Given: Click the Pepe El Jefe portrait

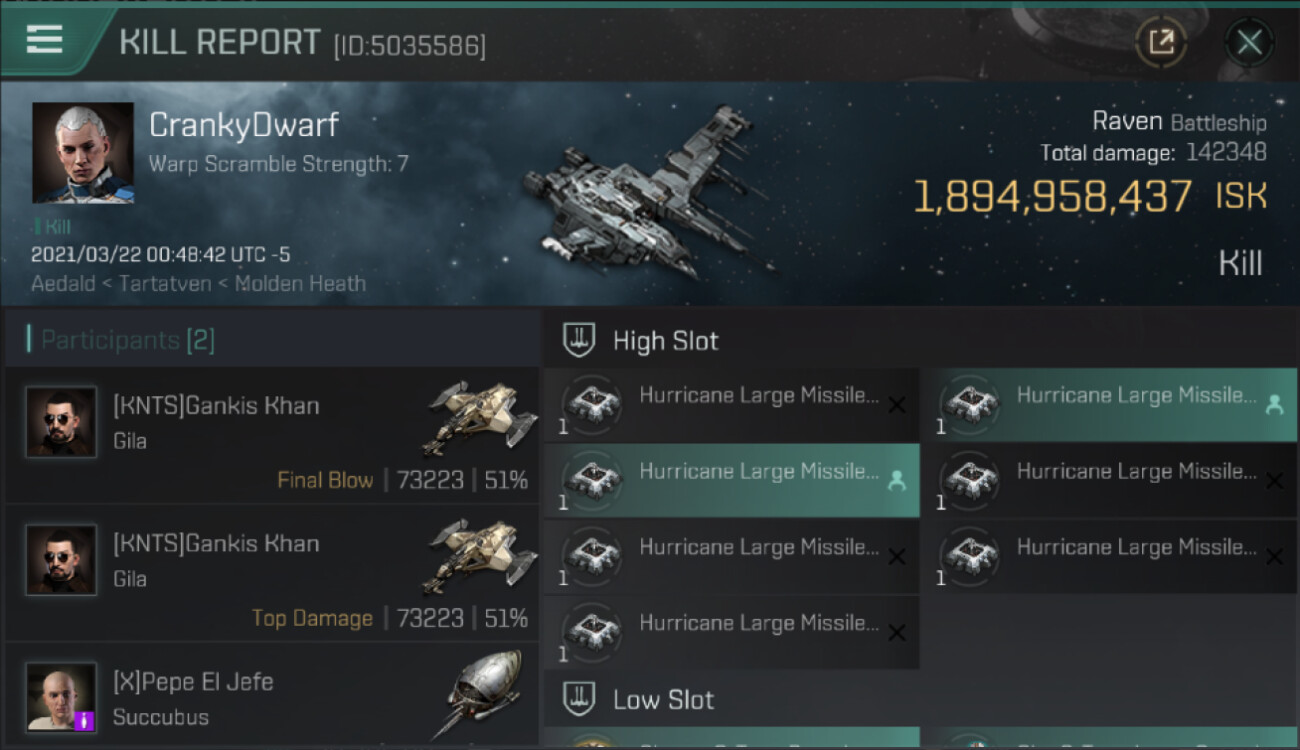Looking at the screenshot, I should click(x=61, y=696).
